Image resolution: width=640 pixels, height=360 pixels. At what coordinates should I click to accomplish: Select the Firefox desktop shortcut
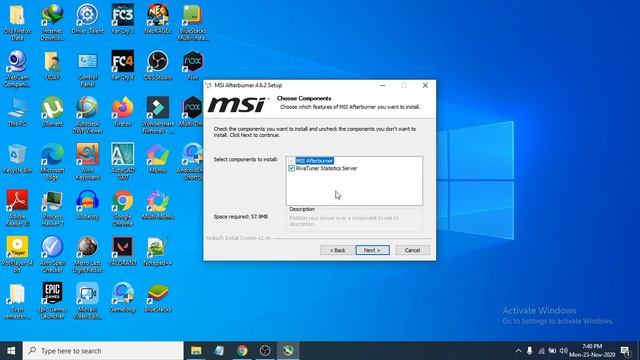[122, 112]
